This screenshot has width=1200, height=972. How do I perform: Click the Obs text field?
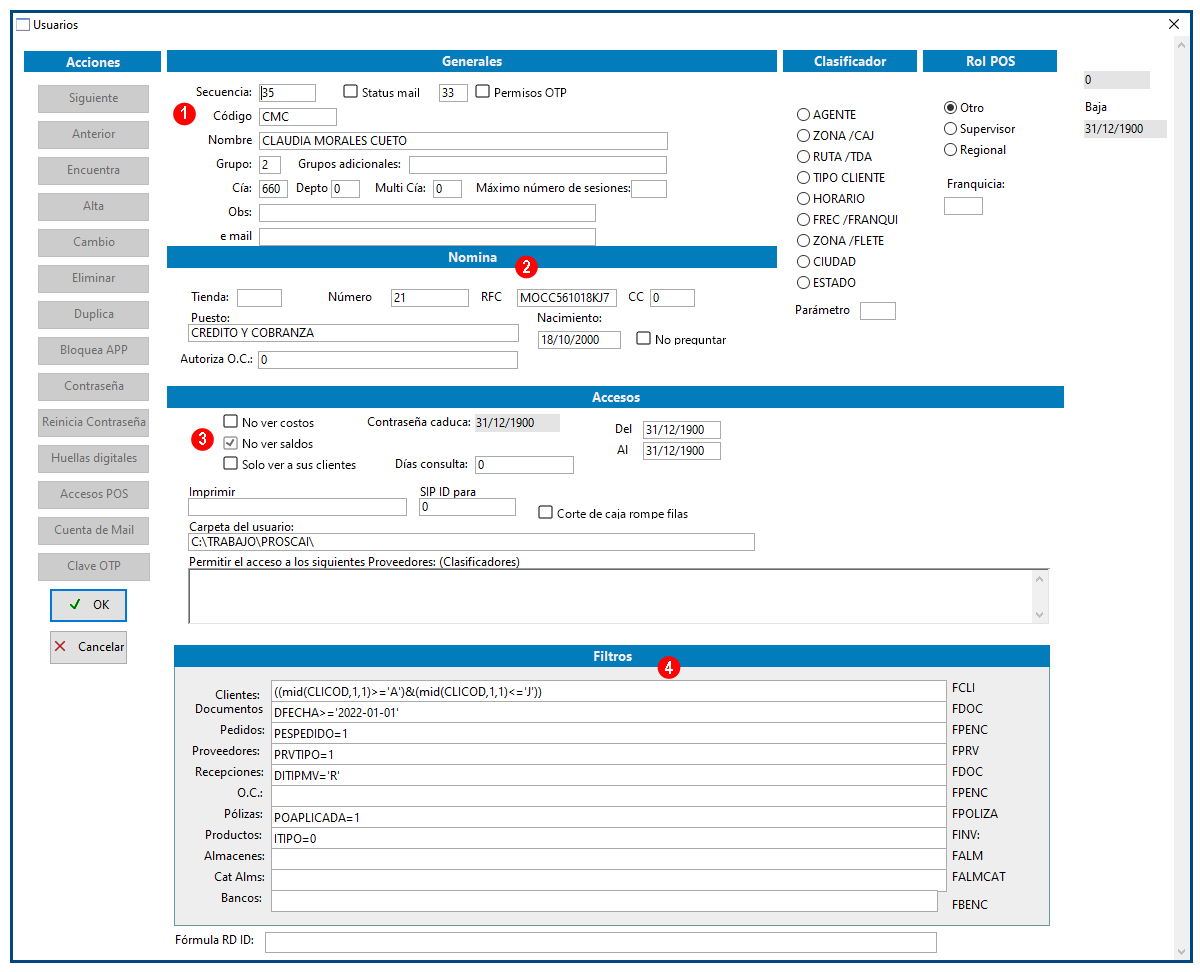pyautogui.click(x=427, y=213)
